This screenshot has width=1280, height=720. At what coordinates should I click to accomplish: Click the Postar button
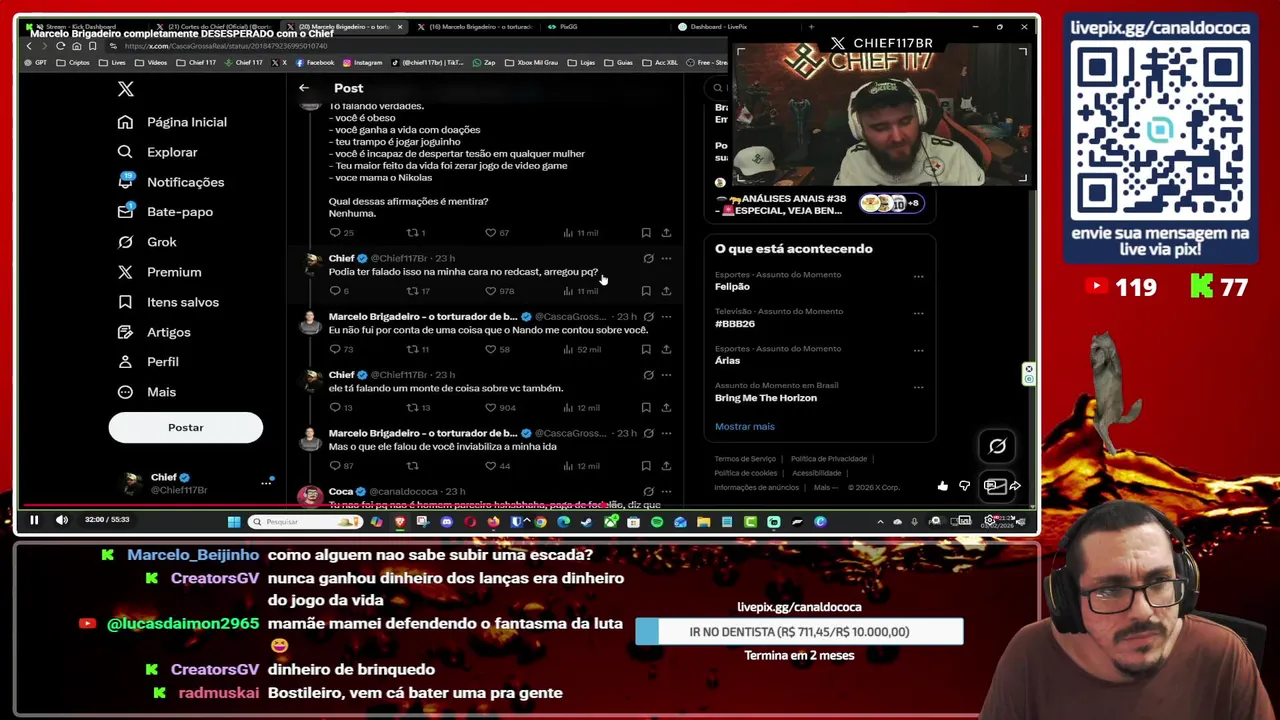(185, 427)
